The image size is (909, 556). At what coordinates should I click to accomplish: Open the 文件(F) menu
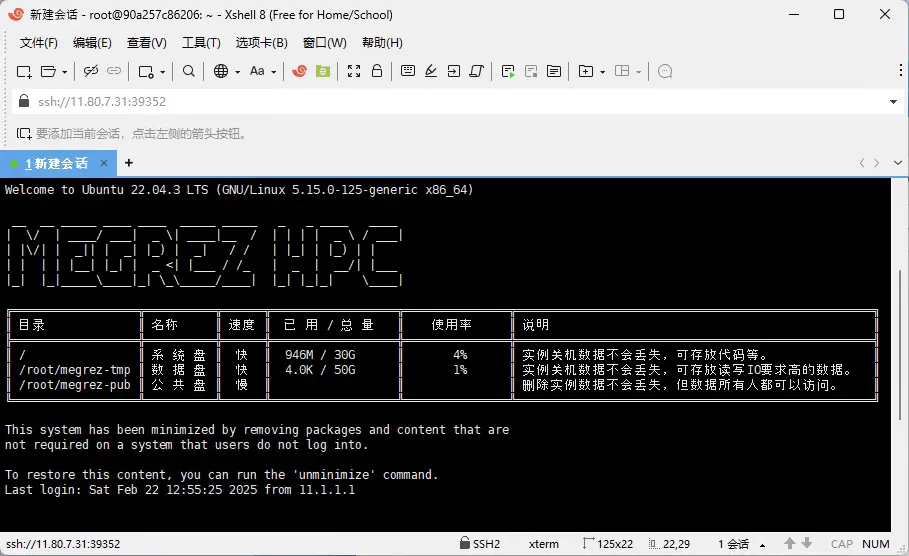[39, 43]
